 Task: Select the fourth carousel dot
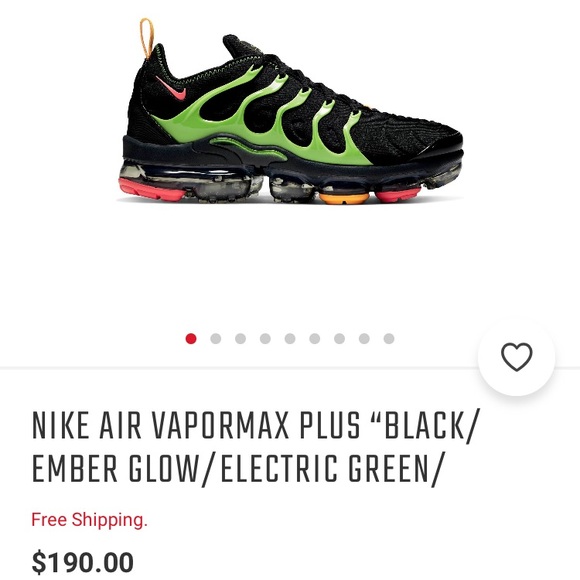point(265,338)
